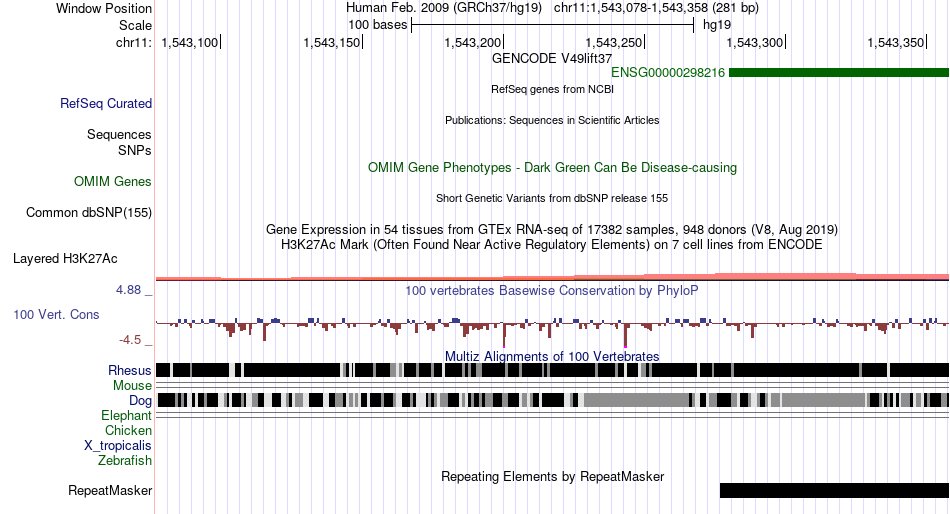
Task: Click the Sequences track label
Action: coord(119,135)
